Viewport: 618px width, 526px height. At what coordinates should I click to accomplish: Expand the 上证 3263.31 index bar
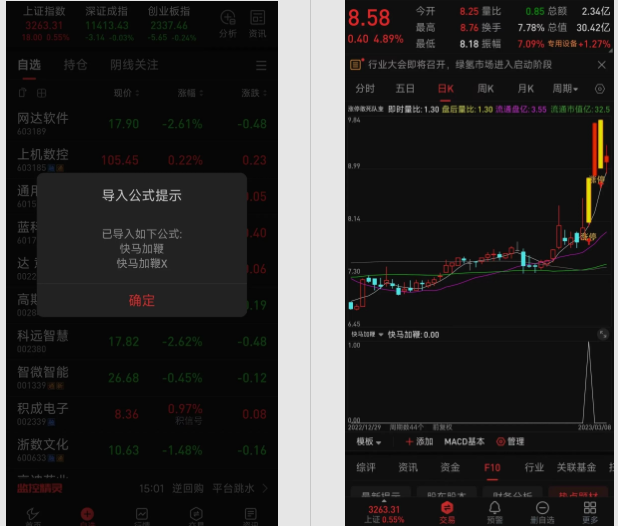click(x=384, y=511)
